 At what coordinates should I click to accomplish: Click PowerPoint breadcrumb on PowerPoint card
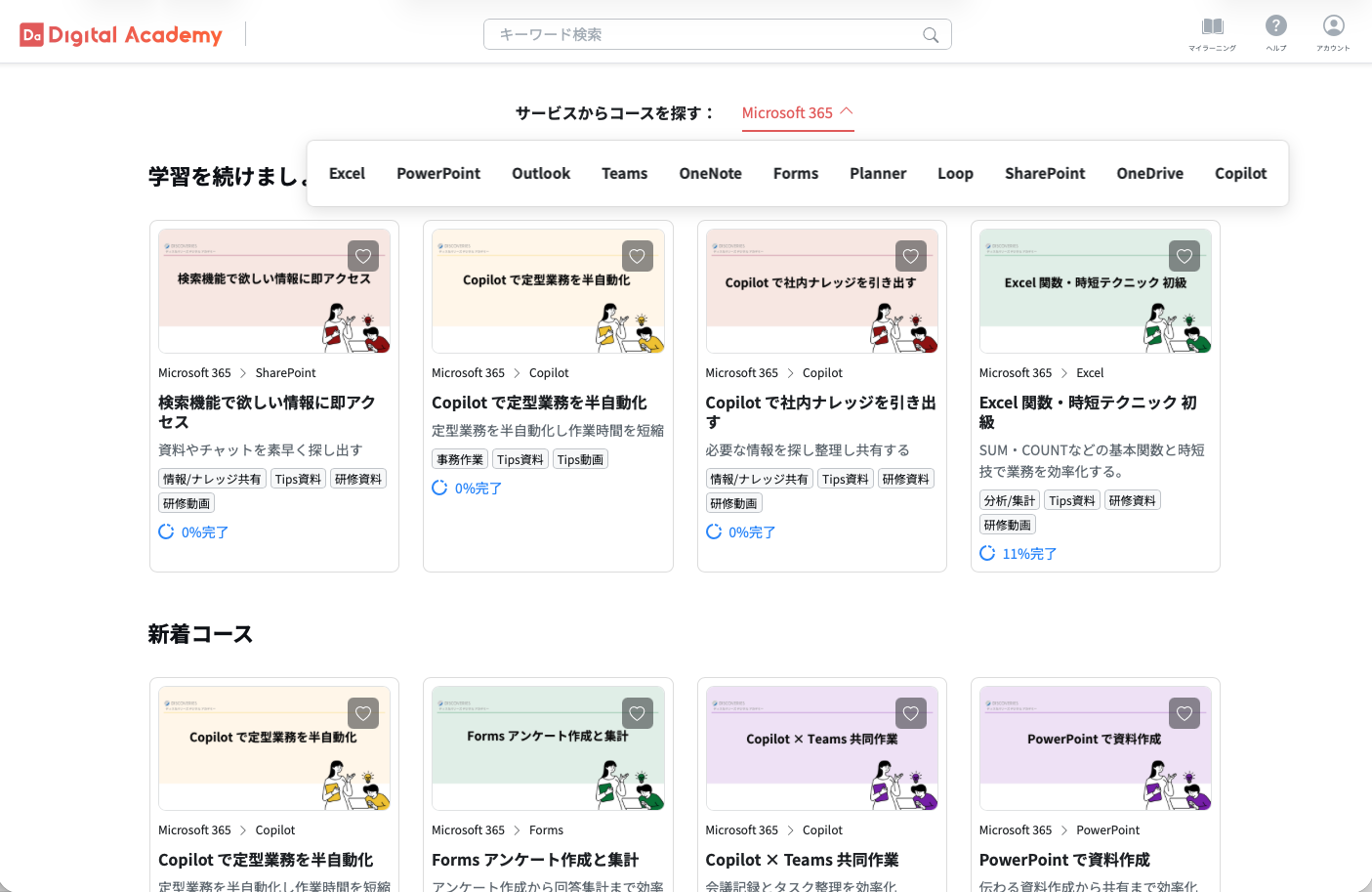tap(1107, 830)
